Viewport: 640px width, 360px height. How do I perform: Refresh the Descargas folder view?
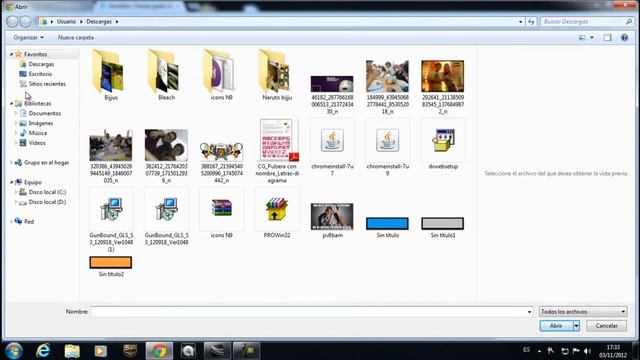pyautogui.click(x=531, y=22)
